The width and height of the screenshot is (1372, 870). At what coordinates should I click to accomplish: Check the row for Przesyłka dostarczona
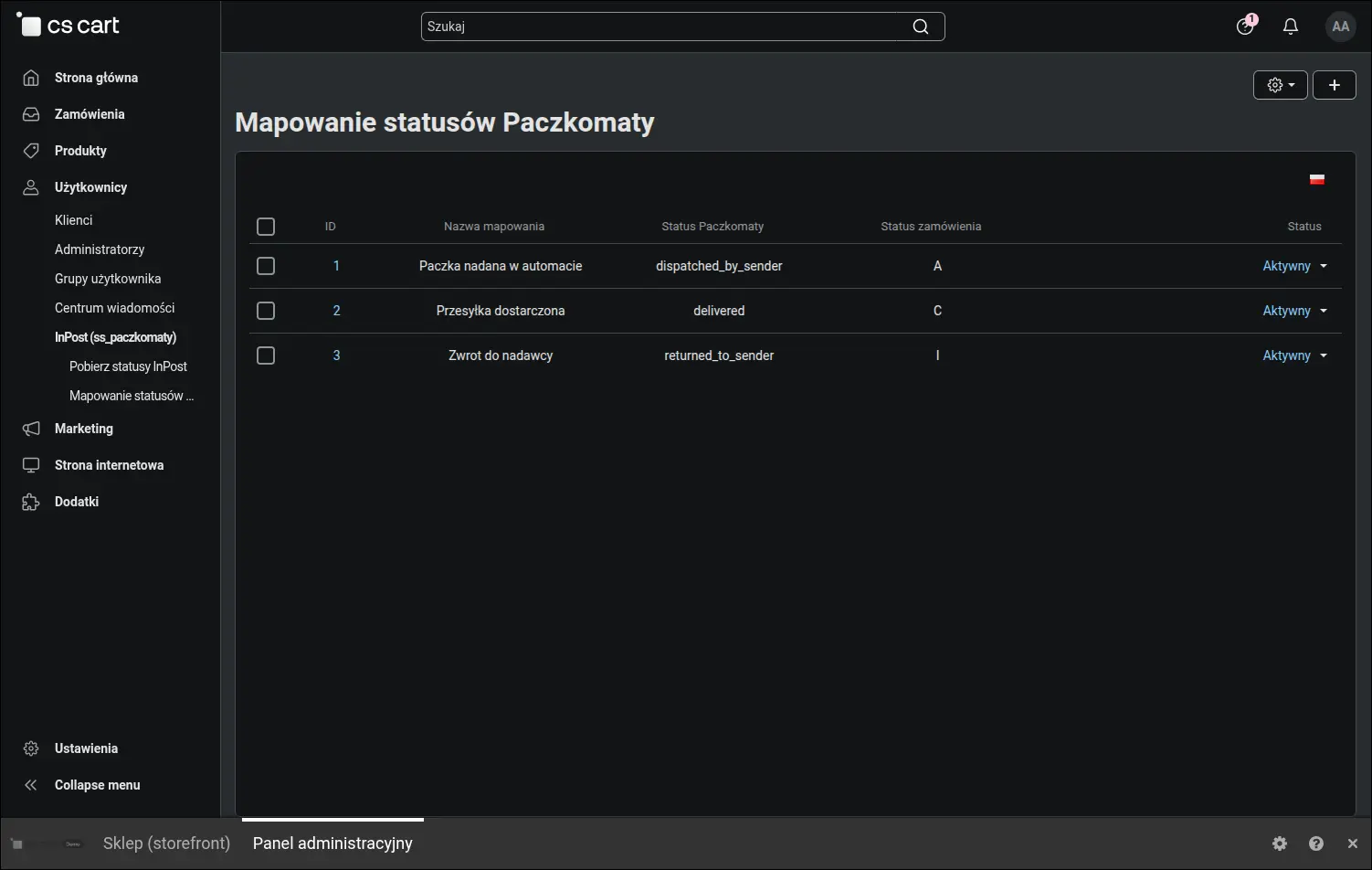coord(266,311)
